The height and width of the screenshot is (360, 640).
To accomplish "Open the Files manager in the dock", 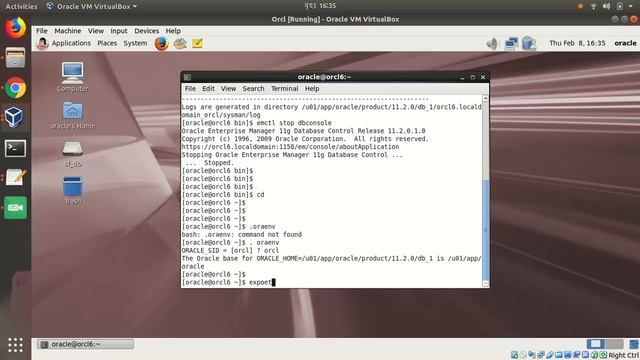I will tap(15, 58).
